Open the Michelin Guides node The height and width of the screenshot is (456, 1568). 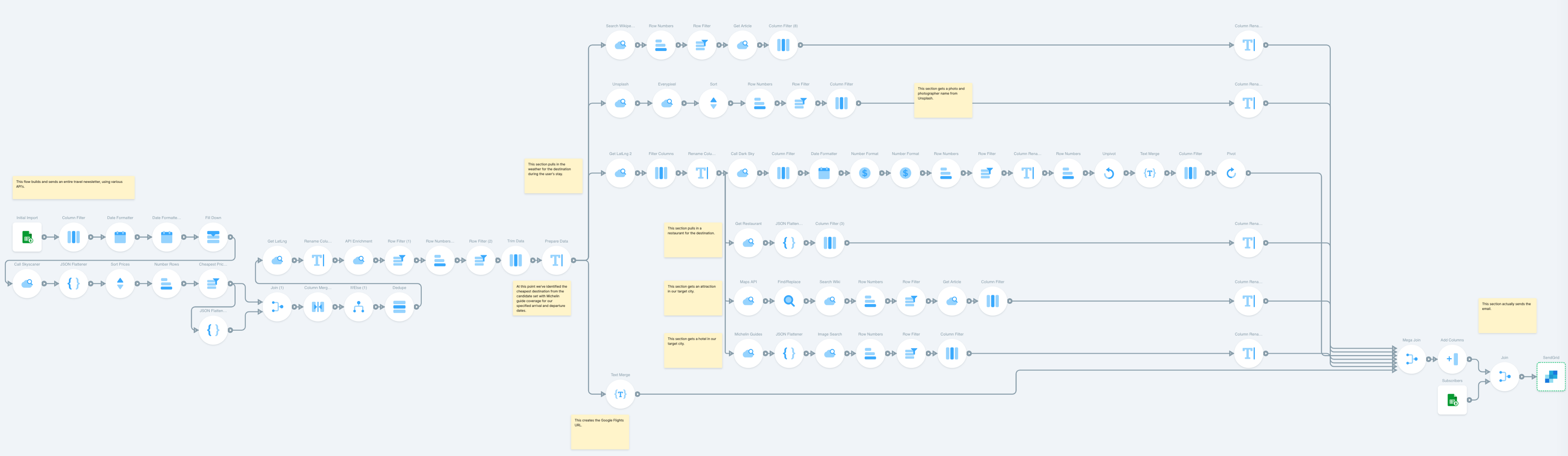click(x=748, y=354)
